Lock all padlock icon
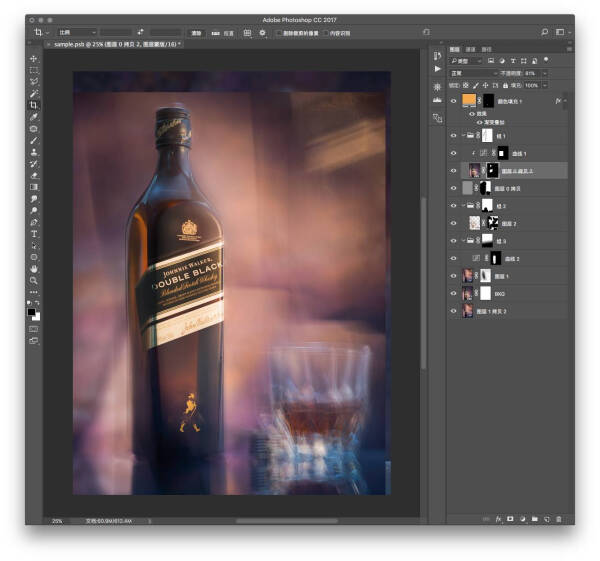 pyautogui.click(x=505, y=85)
